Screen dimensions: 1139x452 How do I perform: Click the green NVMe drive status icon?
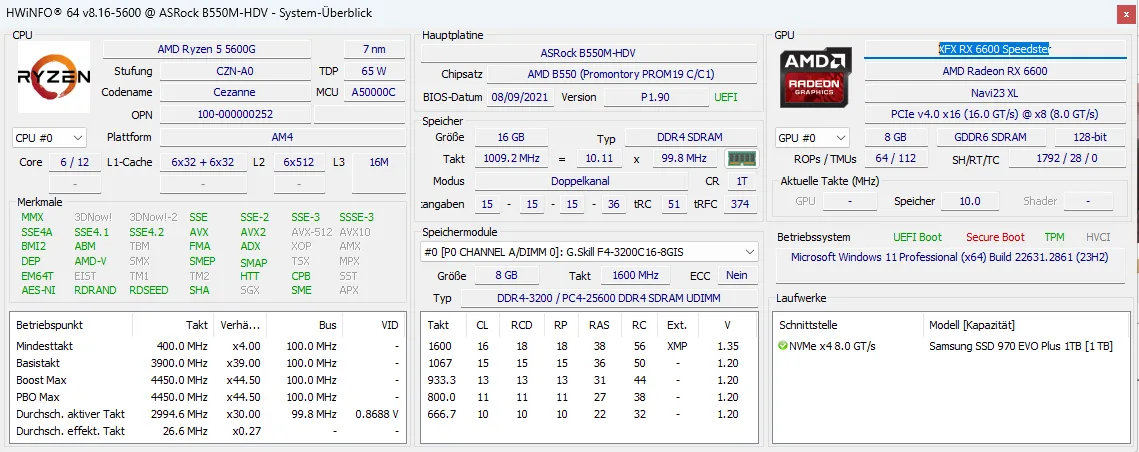click(782, 346)
